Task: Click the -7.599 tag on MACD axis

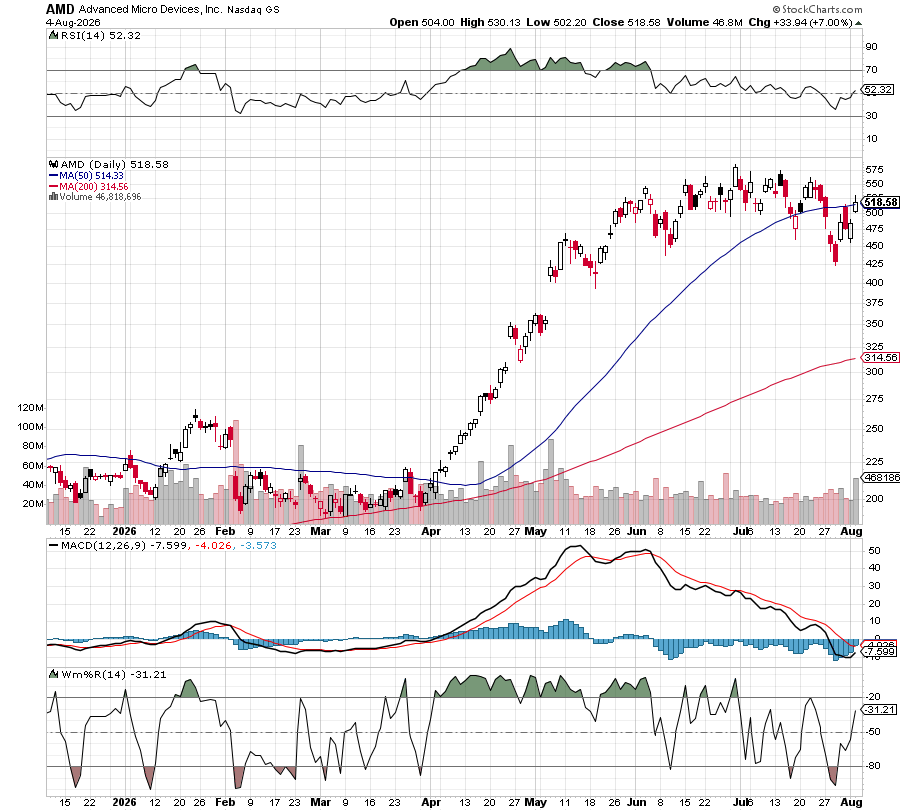Action: click(880, 651)
